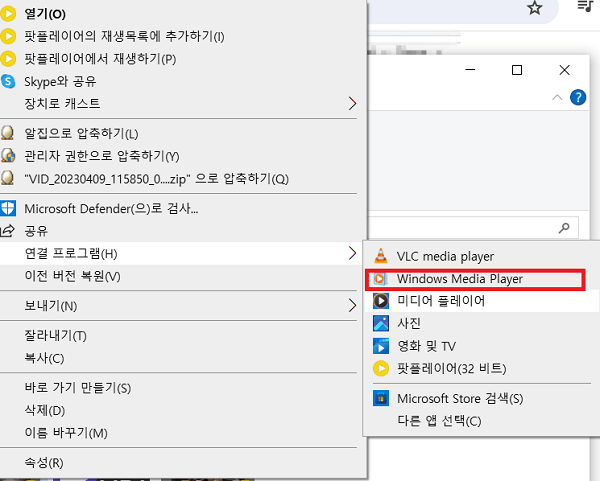This screenshot has width=600, height=481.
Task: Click the VLC cone icon
Action: [x=380, y=256]
